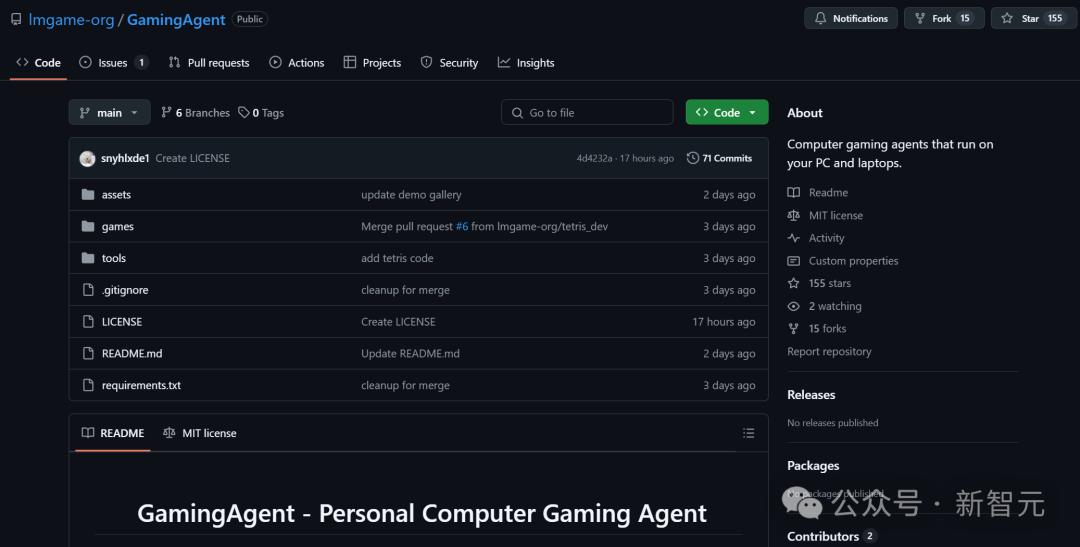Screen dimensions: 1080x547
Task: Open the Update README.md commit message
Action: (411, 353)
